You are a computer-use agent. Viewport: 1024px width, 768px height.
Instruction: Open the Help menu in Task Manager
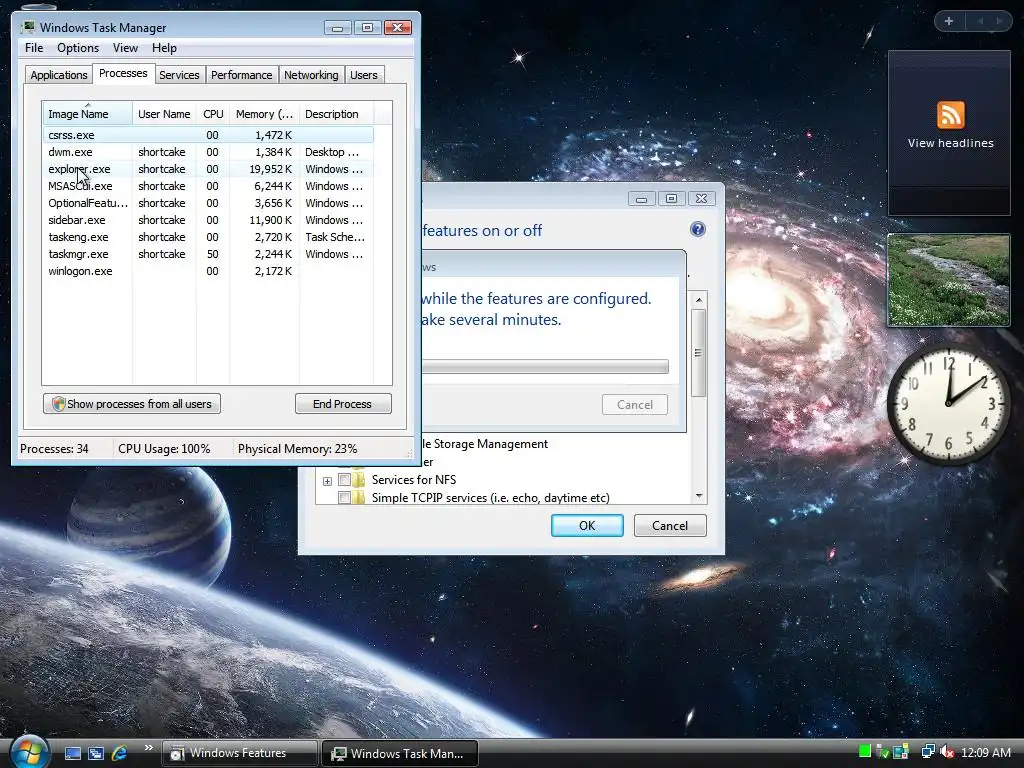tap(164, 48)
